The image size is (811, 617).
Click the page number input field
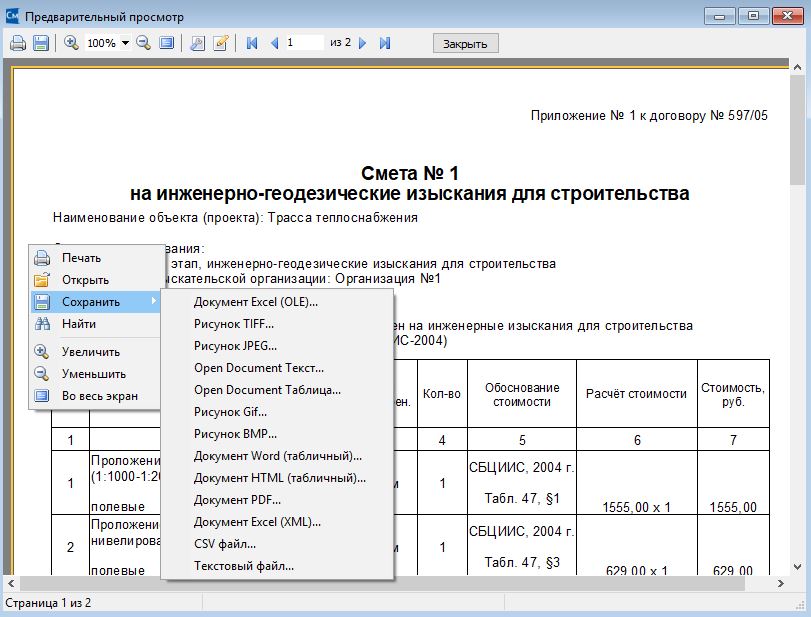coord(304,42)
